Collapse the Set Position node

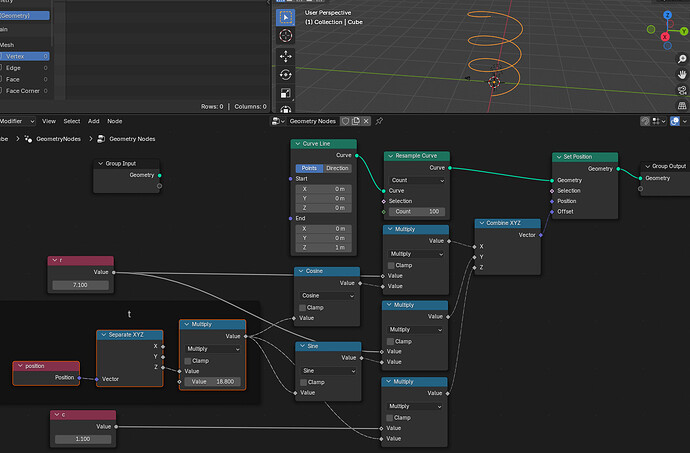coord(559,157)
